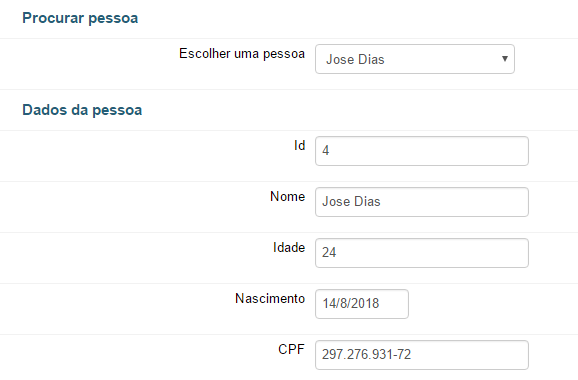578x380 pixels.
Task: Click the Id label text
Action: click(x=299, y=146)
